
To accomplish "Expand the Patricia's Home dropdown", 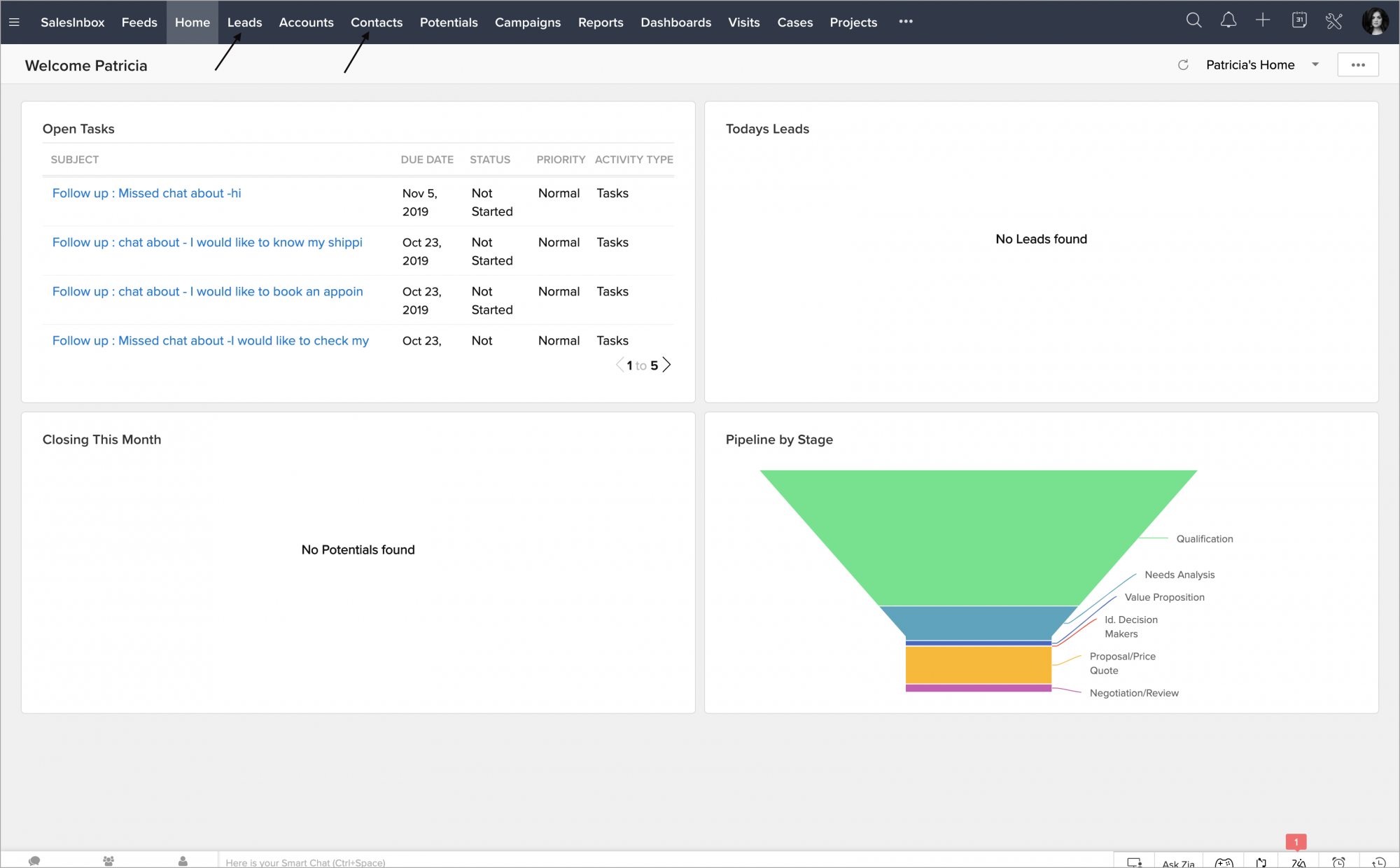I will (x=1315, y=65).
